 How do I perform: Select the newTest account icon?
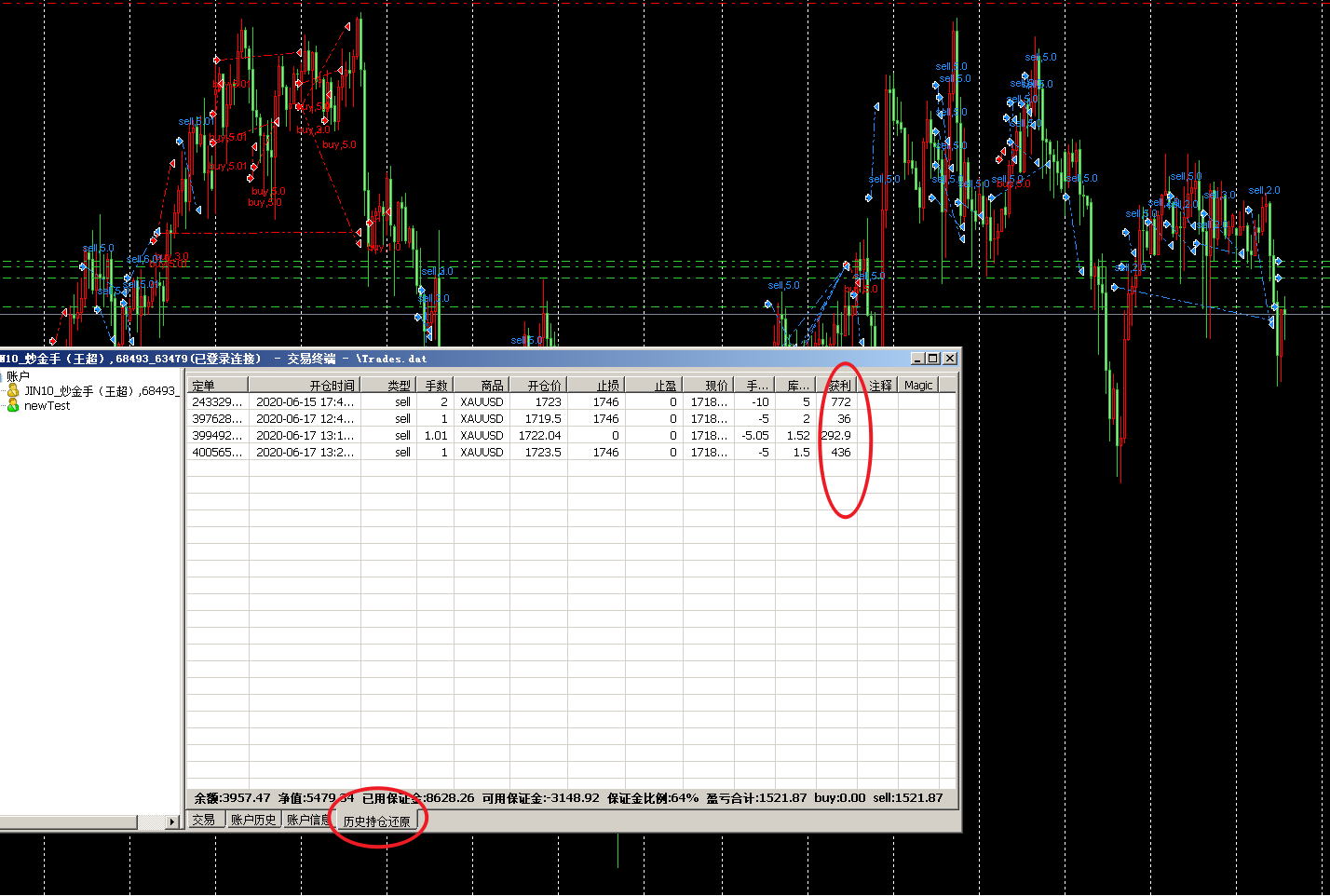point(13,406)
